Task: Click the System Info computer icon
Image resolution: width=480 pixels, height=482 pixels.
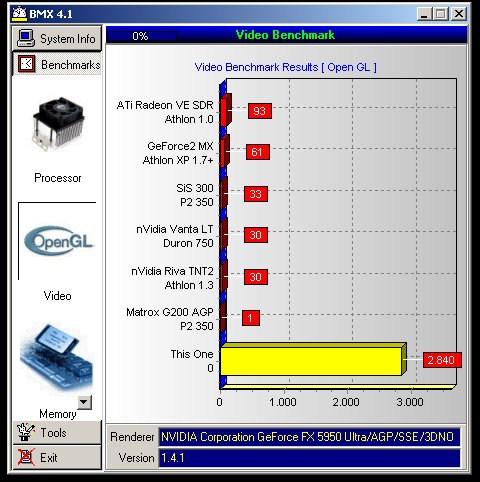Action: [x=26, y=38]
